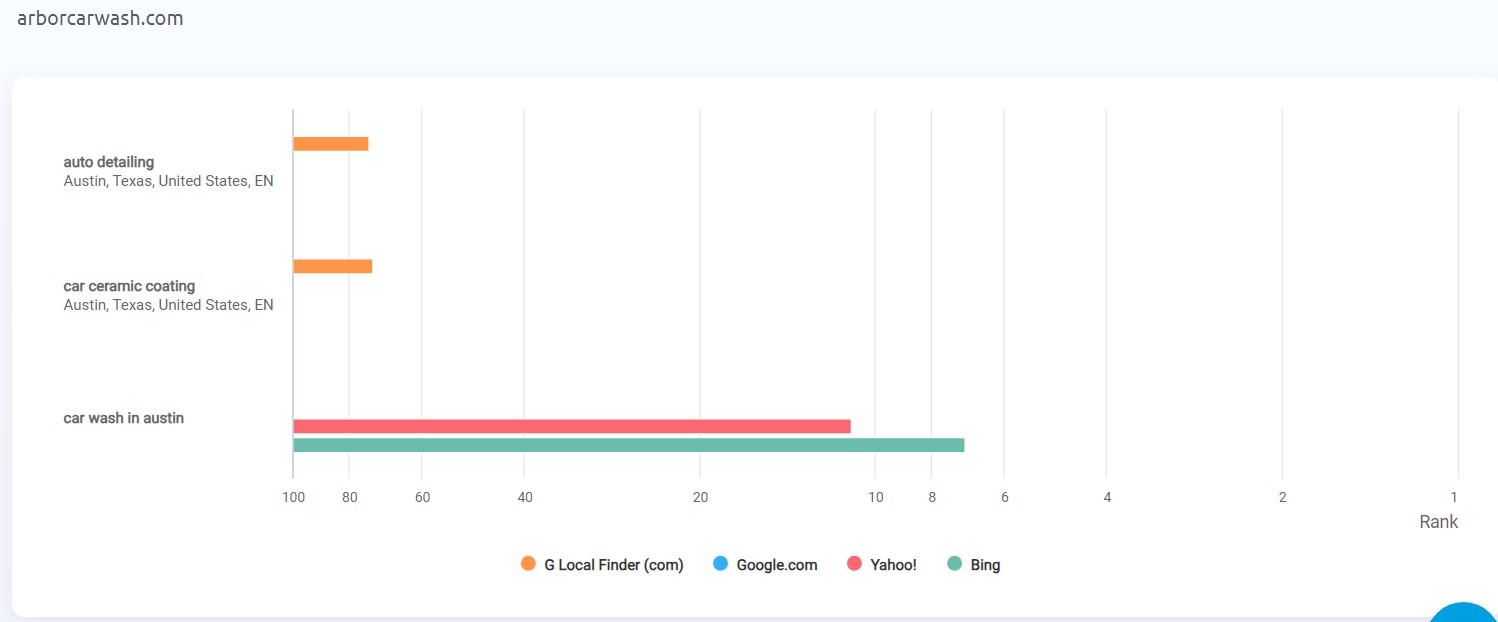This screenshot has height=622, width=1498.
Task: Toggle the Yahoo! legend series
Action: pos(882,564)
